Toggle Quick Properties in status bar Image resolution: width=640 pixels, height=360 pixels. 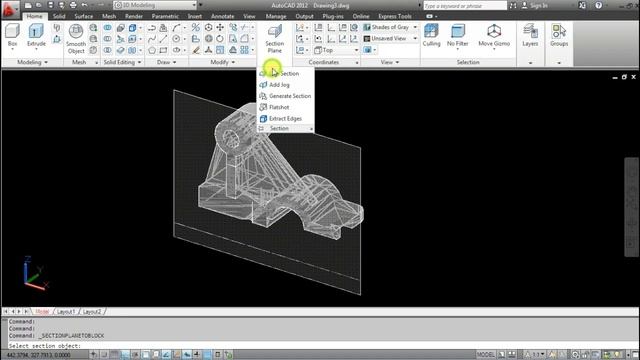click(218, 354)
